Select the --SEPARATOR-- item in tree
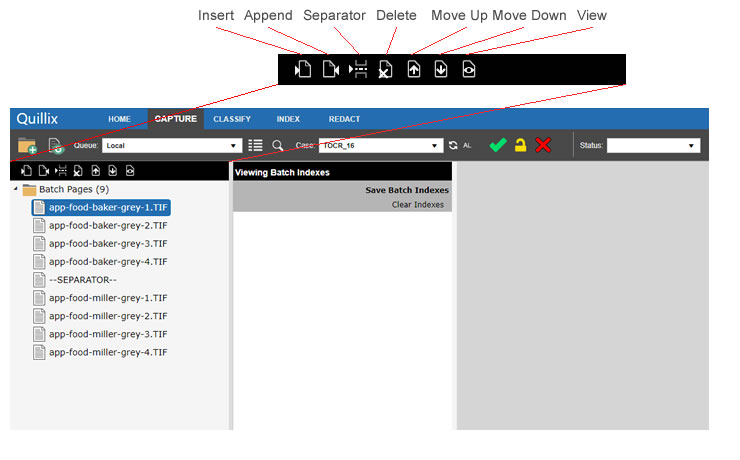This screenshot has height=460, width=740. tap(83, 279)
